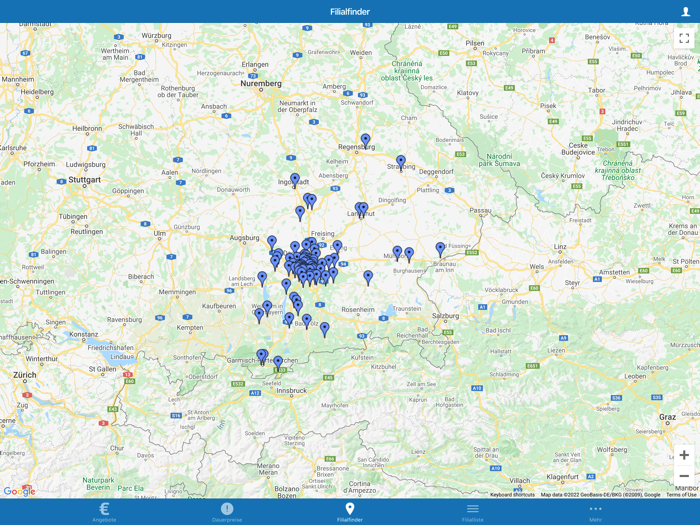The height and width of the screenshot is (525, 700).
Task: Switch to the Filialliste tab
Action: [x=473, y=512]
